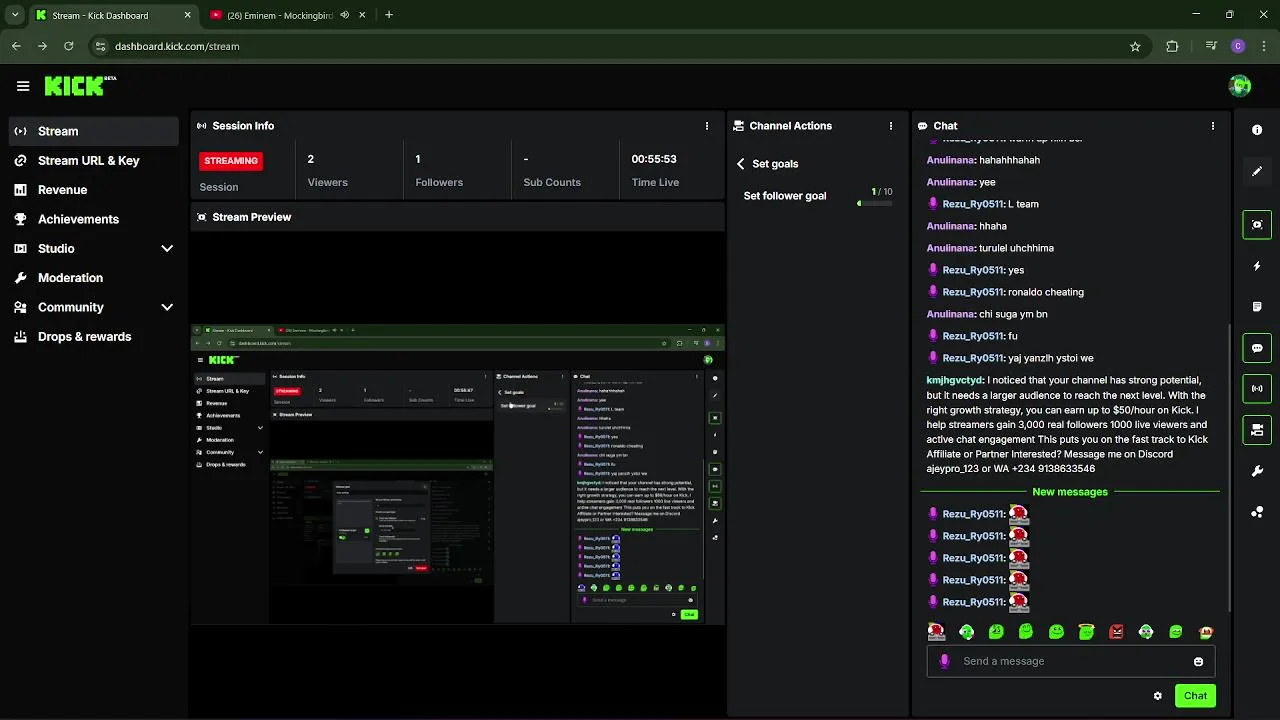Expand the Community section chevron
The image size is (1280, 720).
click(167, 307)
